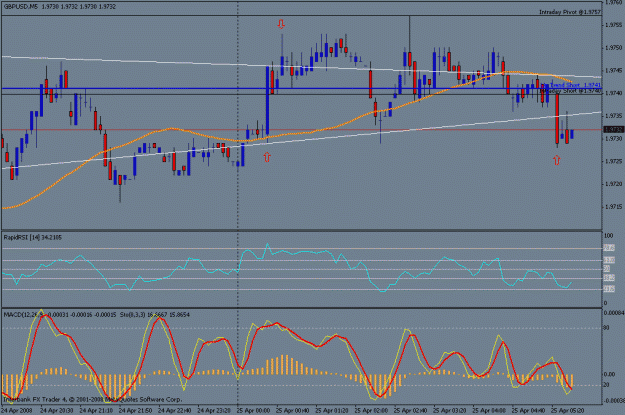Click red up-arrow signal below latest candles
This screenshot has width=625, height=415.
pos(556,160)
